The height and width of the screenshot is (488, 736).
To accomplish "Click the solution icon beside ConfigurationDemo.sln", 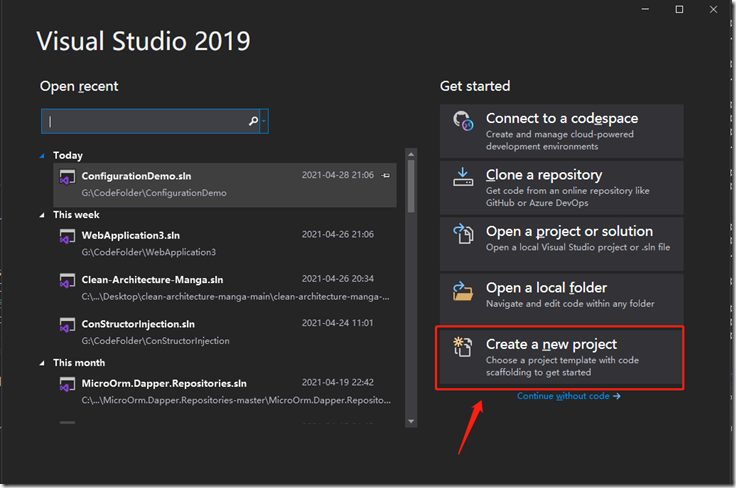I will pos(67,177).
